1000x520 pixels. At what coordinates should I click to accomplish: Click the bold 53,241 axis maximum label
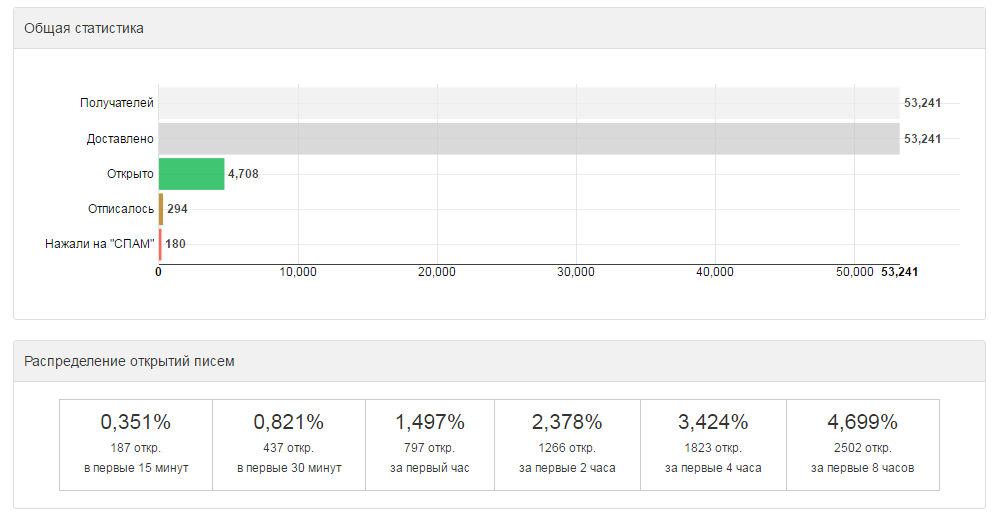click(x=899, y=272)
